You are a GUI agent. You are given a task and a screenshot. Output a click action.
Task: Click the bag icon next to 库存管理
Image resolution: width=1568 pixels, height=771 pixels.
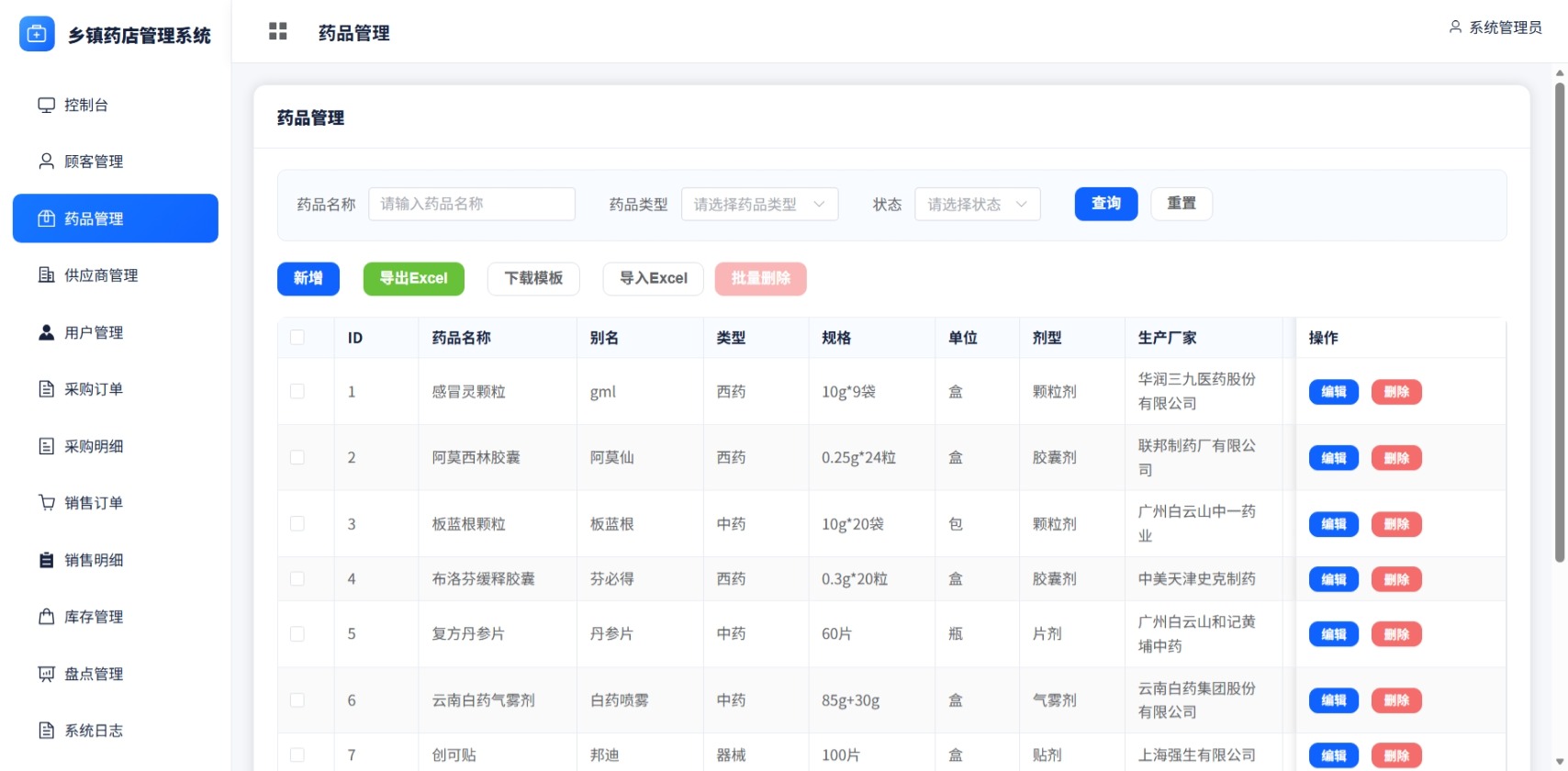pos(46,617)
